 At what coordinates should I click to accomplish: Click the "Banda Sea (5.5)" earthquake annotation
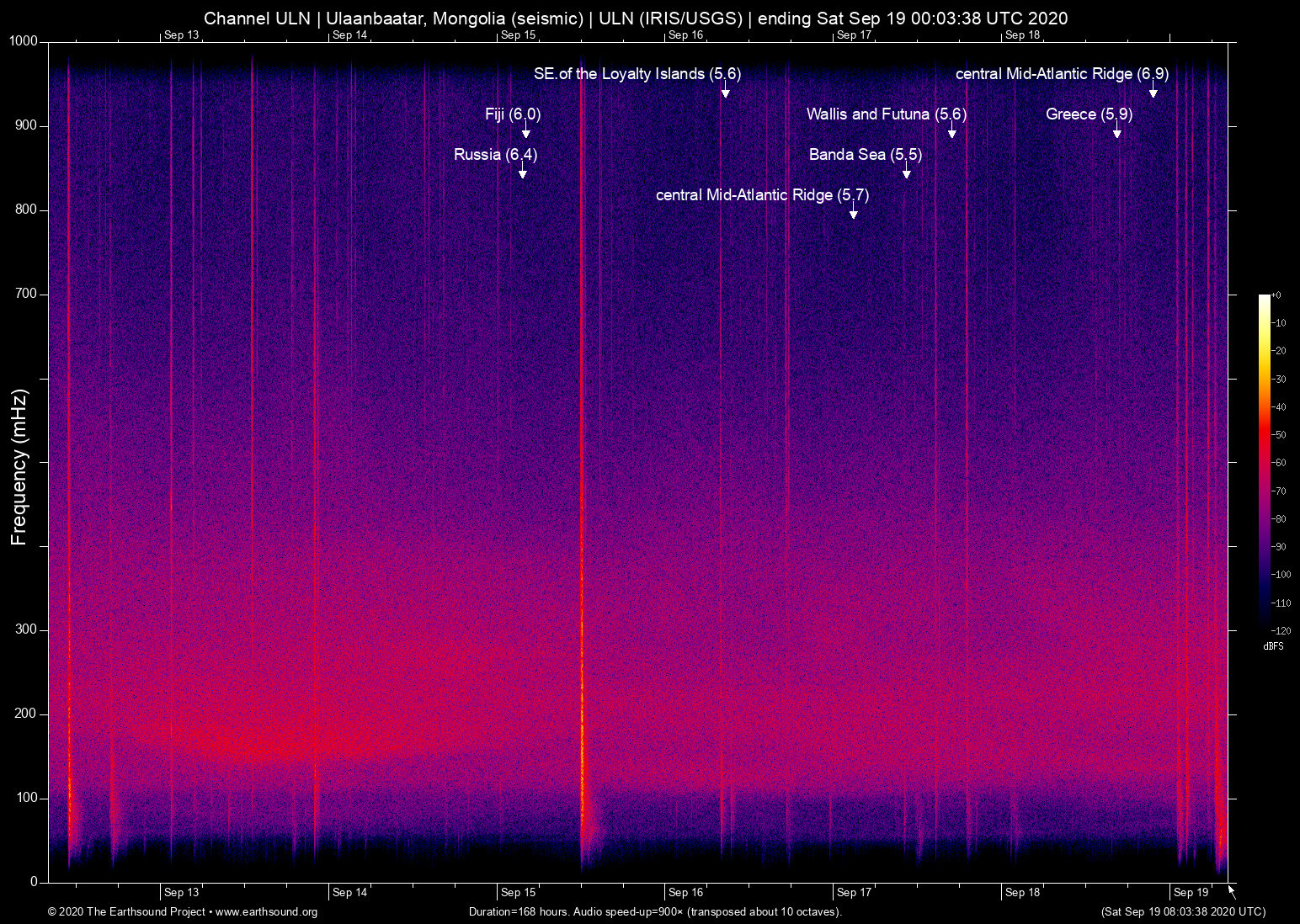point(864,155)
